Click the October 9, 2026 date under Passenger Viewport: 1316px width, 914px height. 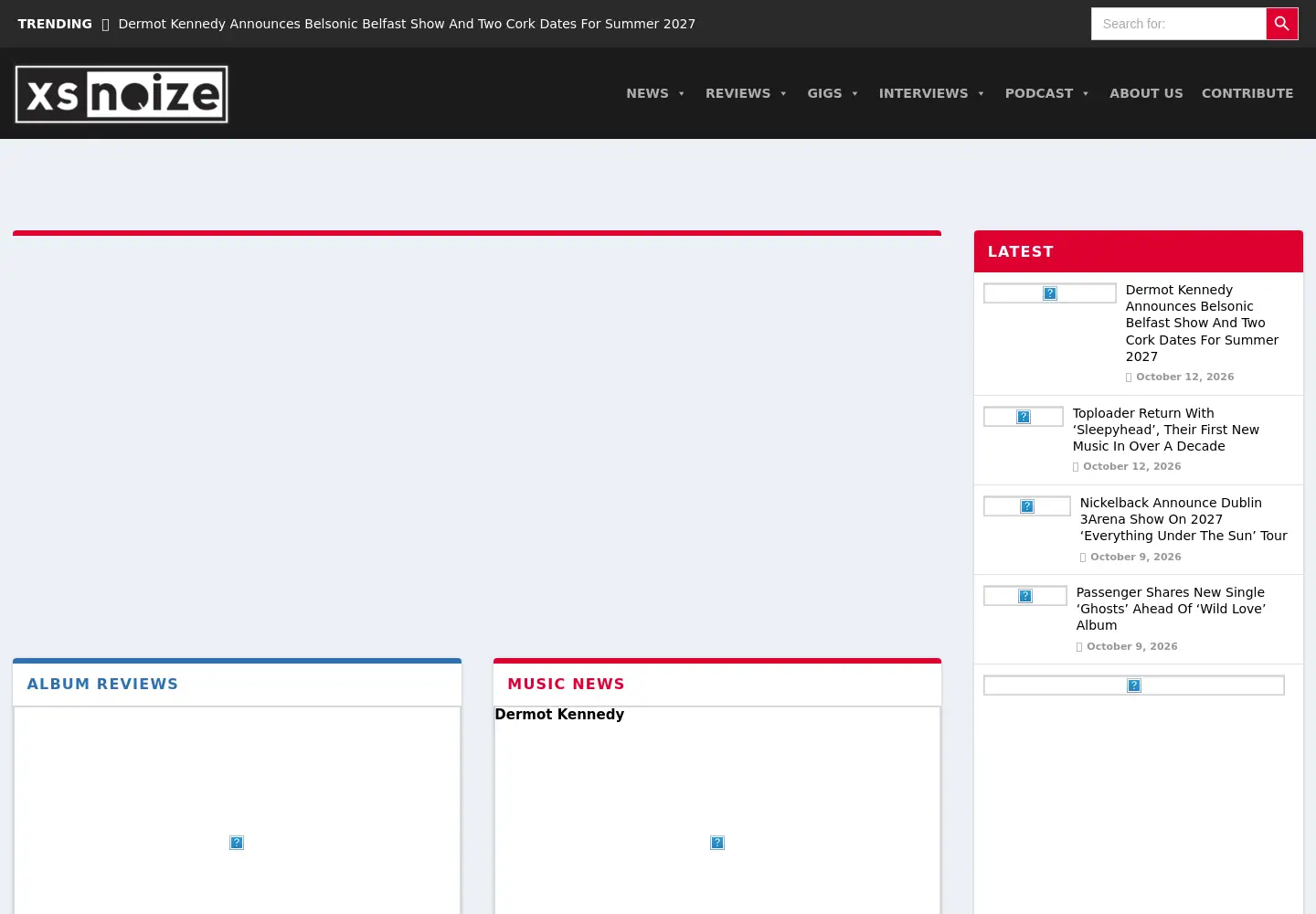coord(1131,646)
